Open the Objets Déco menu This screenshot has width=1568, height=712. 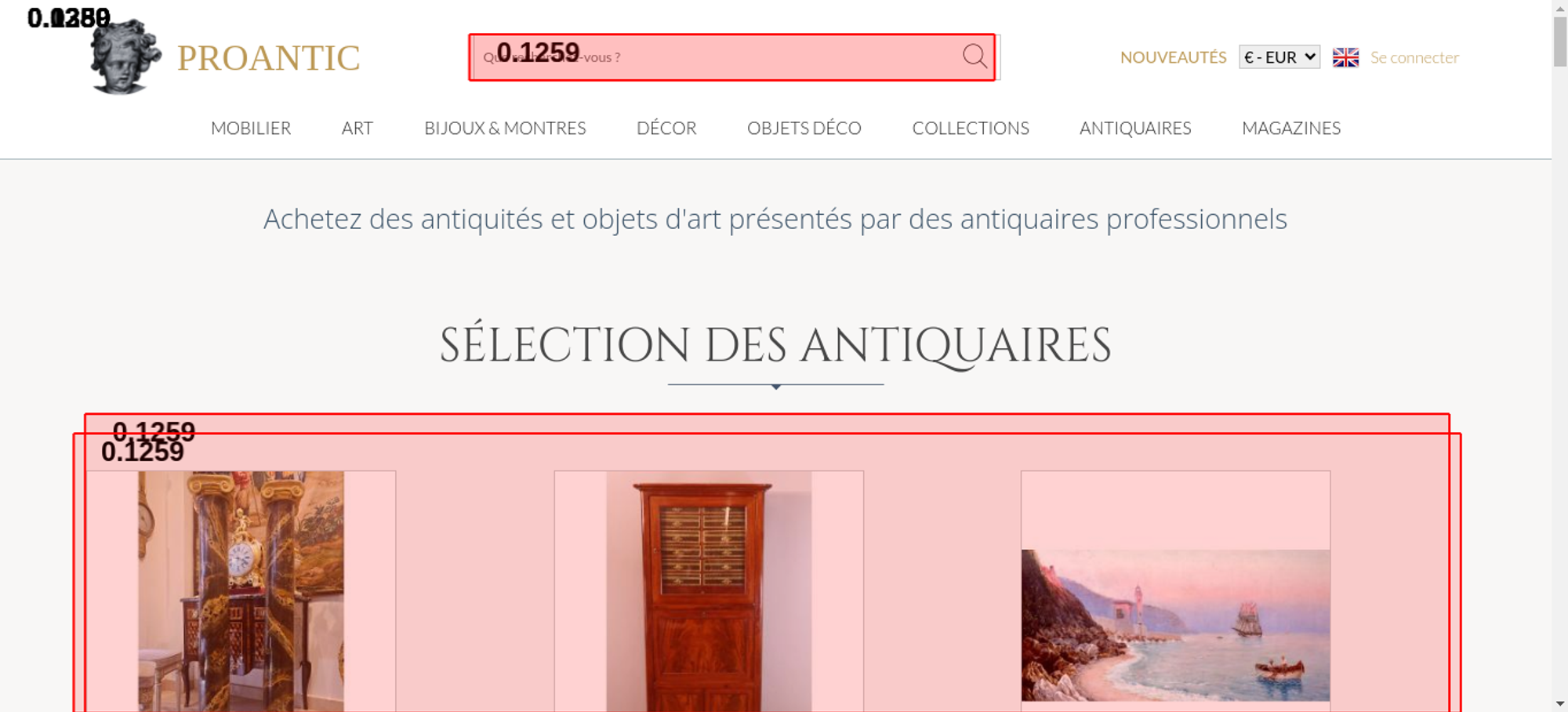click(804, 128)
